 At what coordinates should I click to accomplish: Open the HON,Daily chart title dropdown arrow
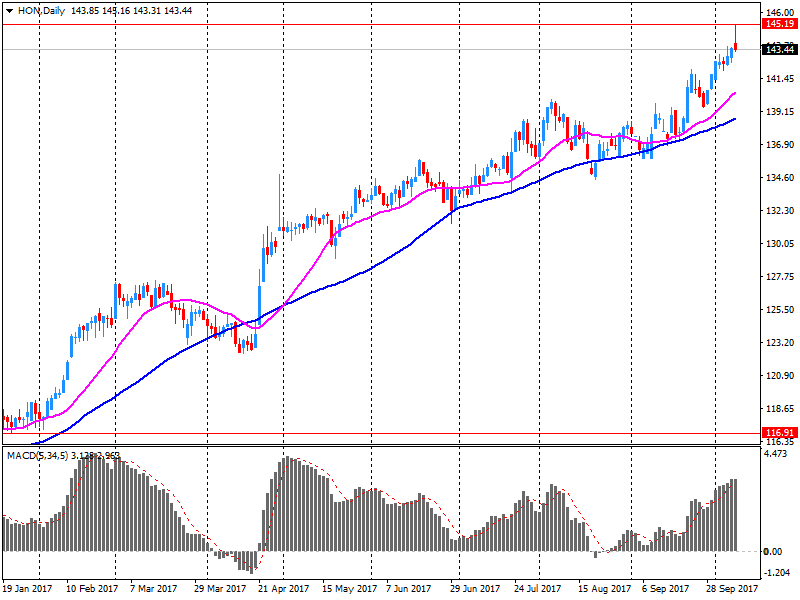(x=10, y=11)
